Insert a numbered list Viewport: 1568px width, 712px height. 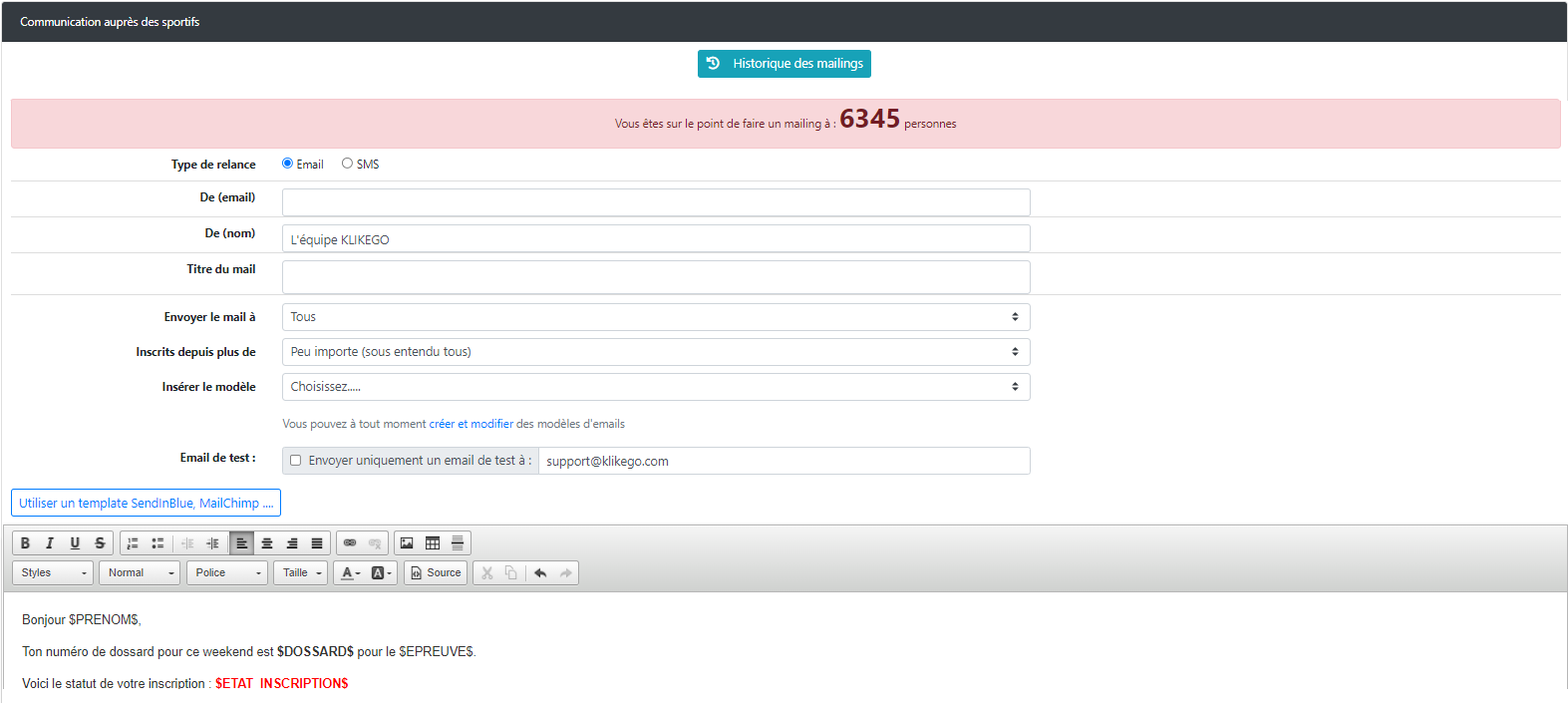(x=133, y=543)
